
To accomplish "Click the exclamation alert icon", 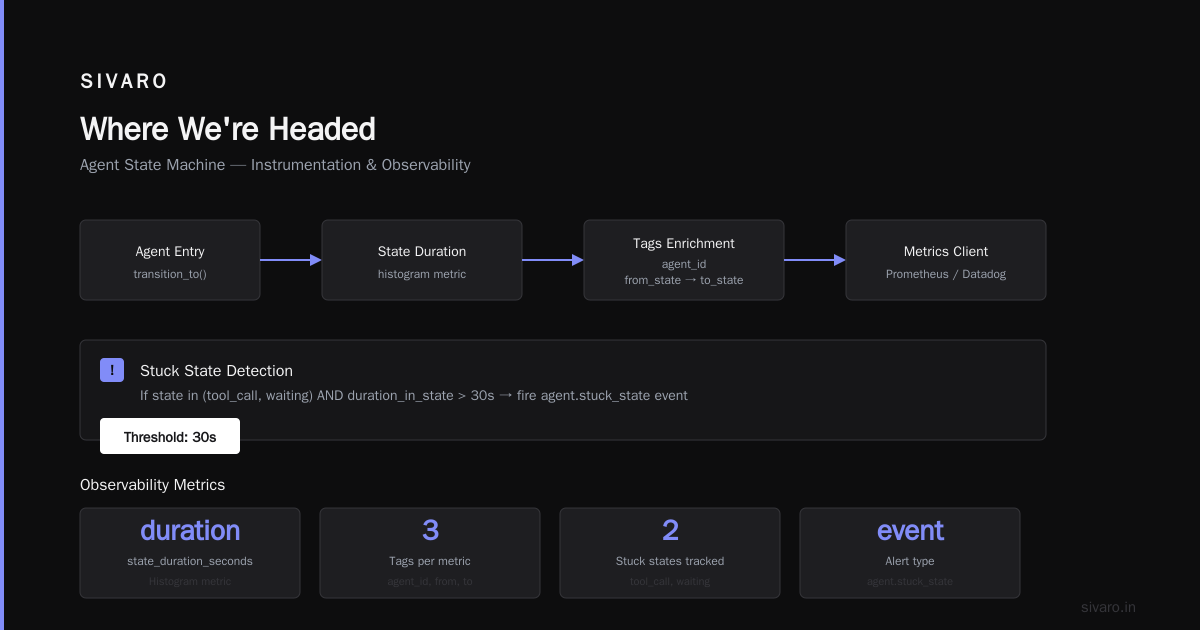I will click(112, 370).
